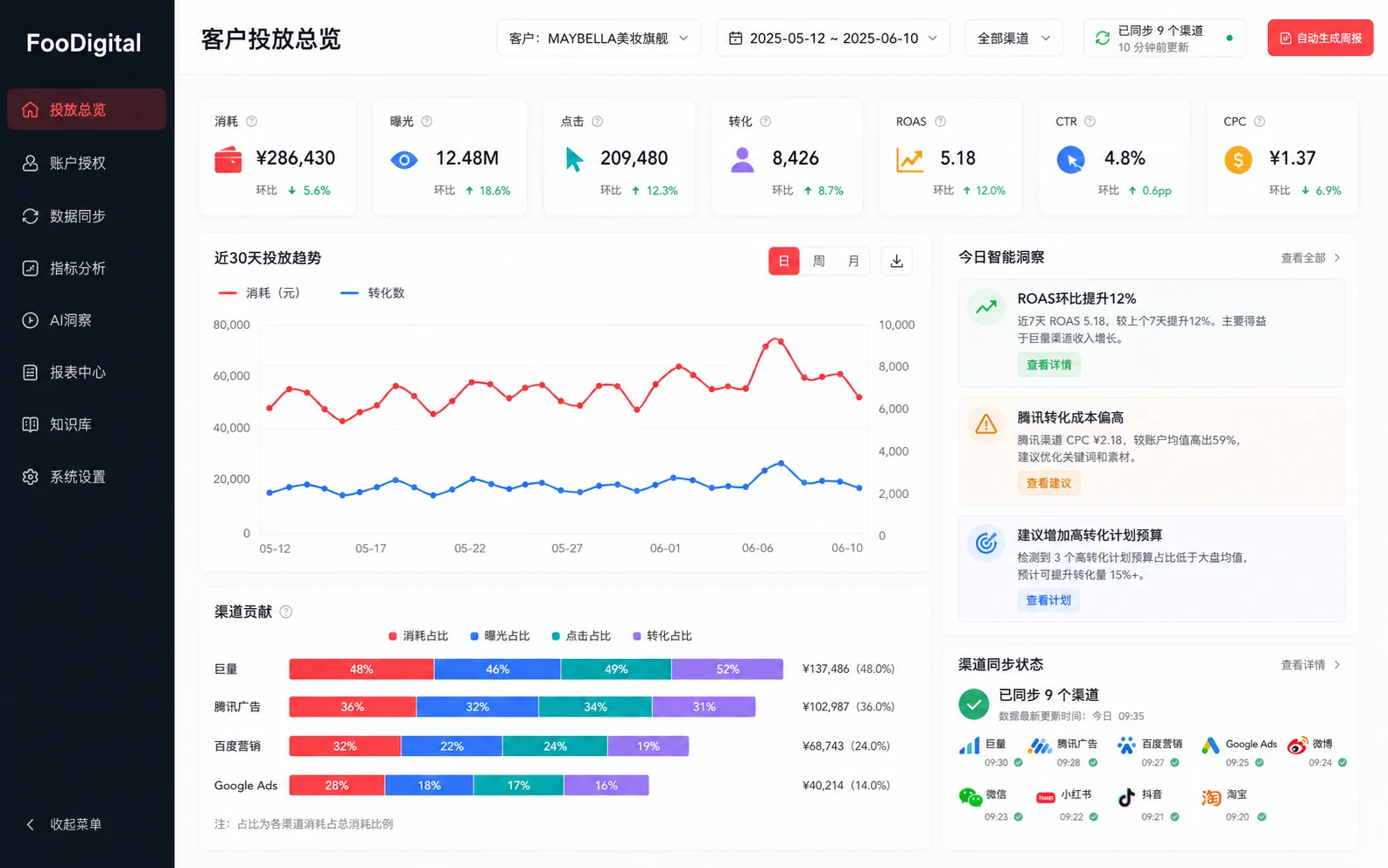Click 腾讯广告 blue 32% bar segment
This screenshot has height=868, width=1388.
tap(478, 707)
